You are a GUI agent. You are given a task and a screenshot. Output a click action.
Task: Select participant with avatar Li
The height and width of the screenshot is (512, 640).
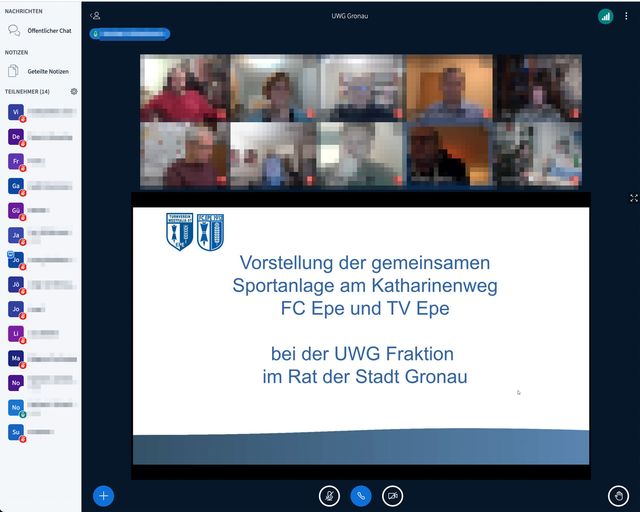16,334
